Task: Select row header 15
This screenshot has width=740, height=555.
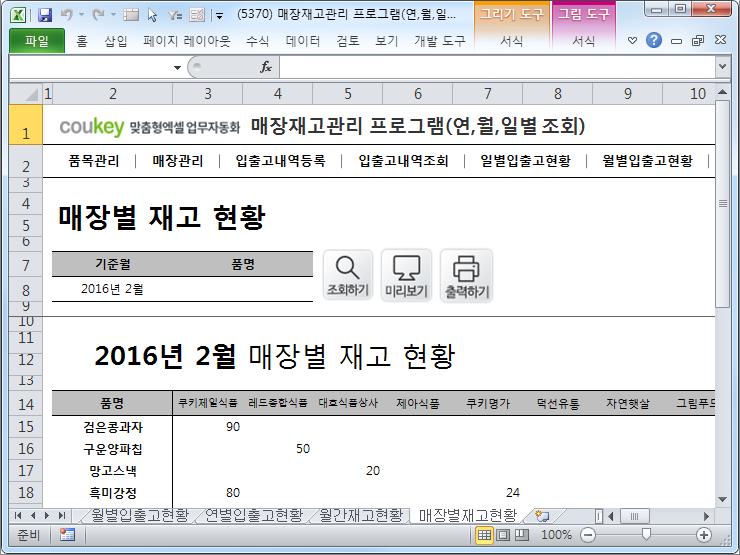Action: (x=26, y=427)
